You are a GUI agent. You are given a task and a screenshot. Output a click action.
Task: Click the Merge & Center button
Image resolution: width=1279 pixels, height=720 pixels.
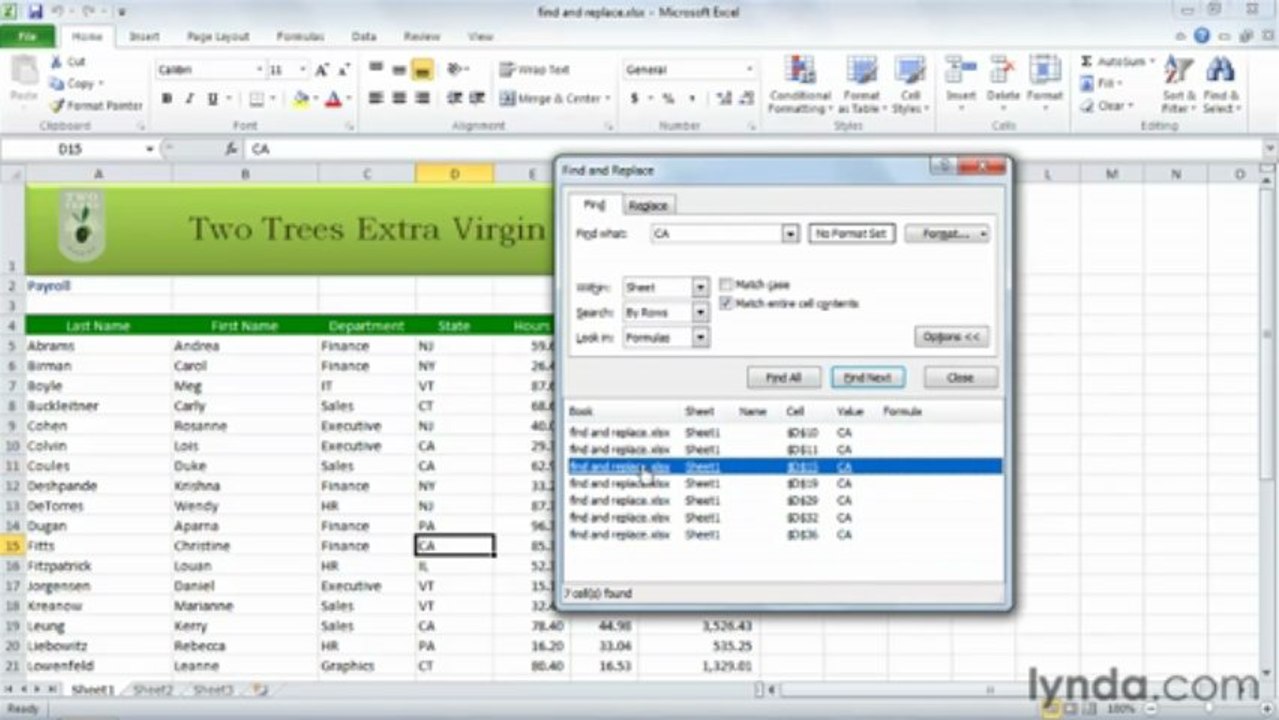click(x=555, y=99)
